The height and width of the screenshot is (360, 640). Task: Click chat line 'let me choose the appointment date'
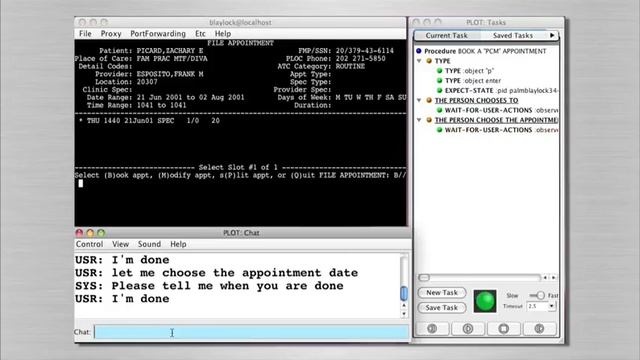click(235, 273)
